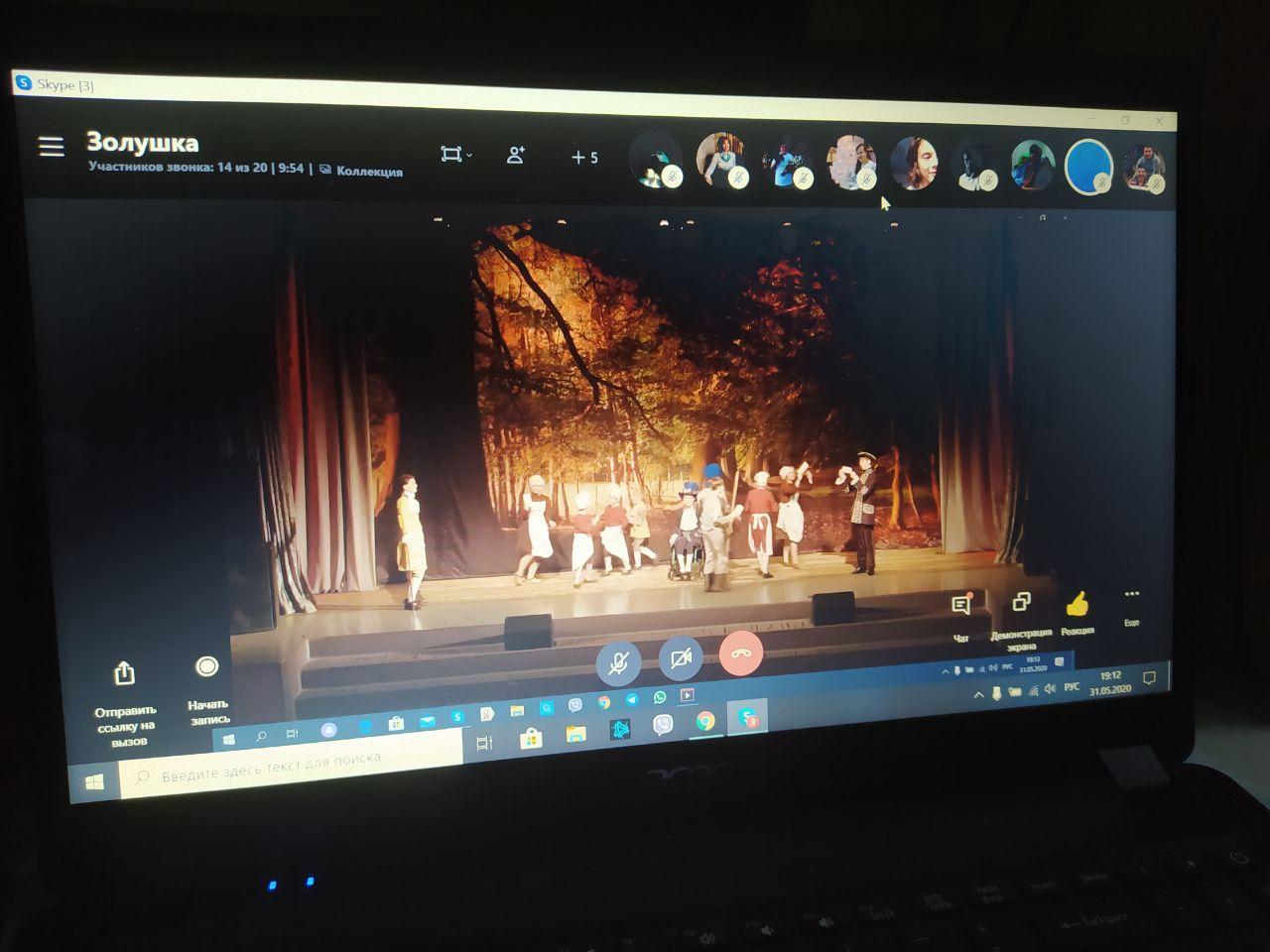Screen dimensions: 1270x952
Task: Select the first participant avatar in the row
Action: [656, 159]
